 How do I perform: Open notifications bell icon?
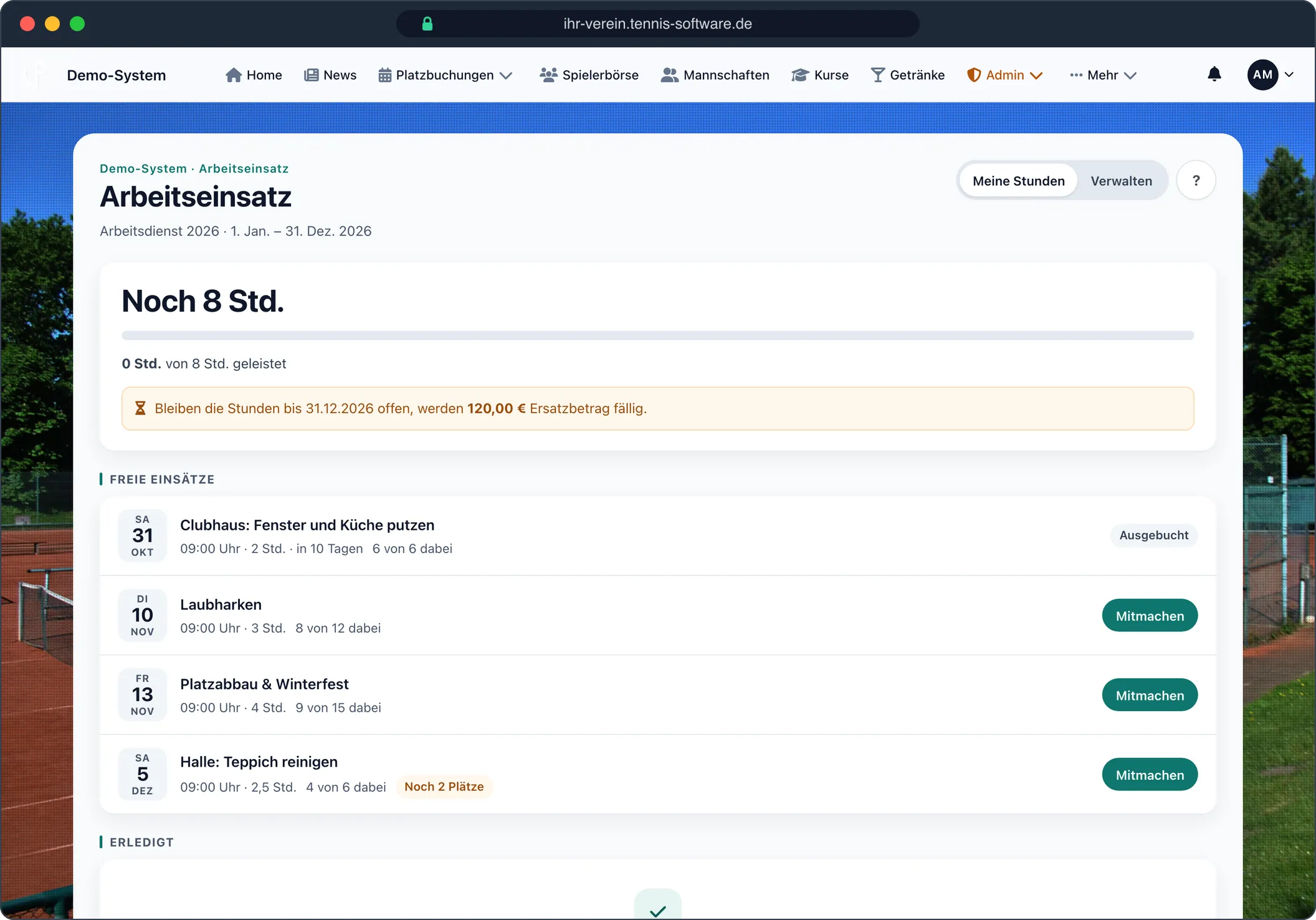point(1214,74)
